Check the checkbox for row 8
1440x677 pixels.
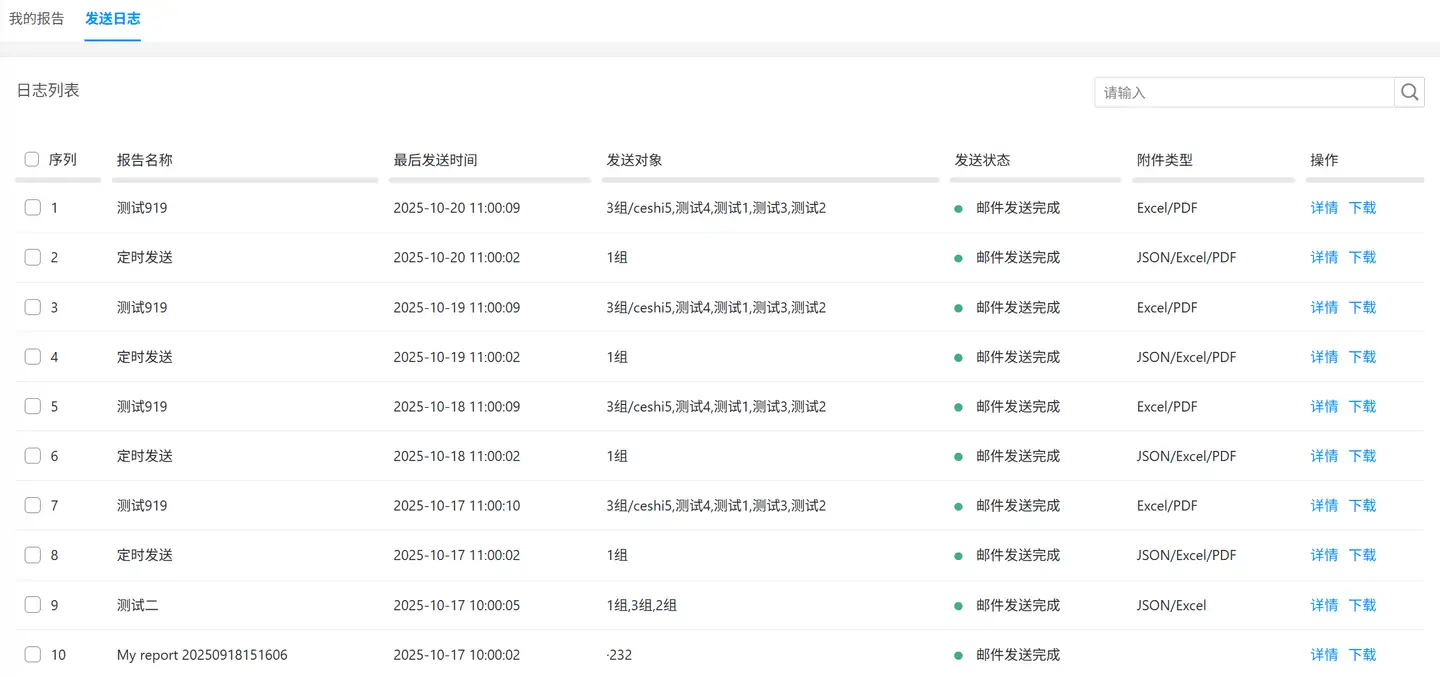(x=33, y=555)
